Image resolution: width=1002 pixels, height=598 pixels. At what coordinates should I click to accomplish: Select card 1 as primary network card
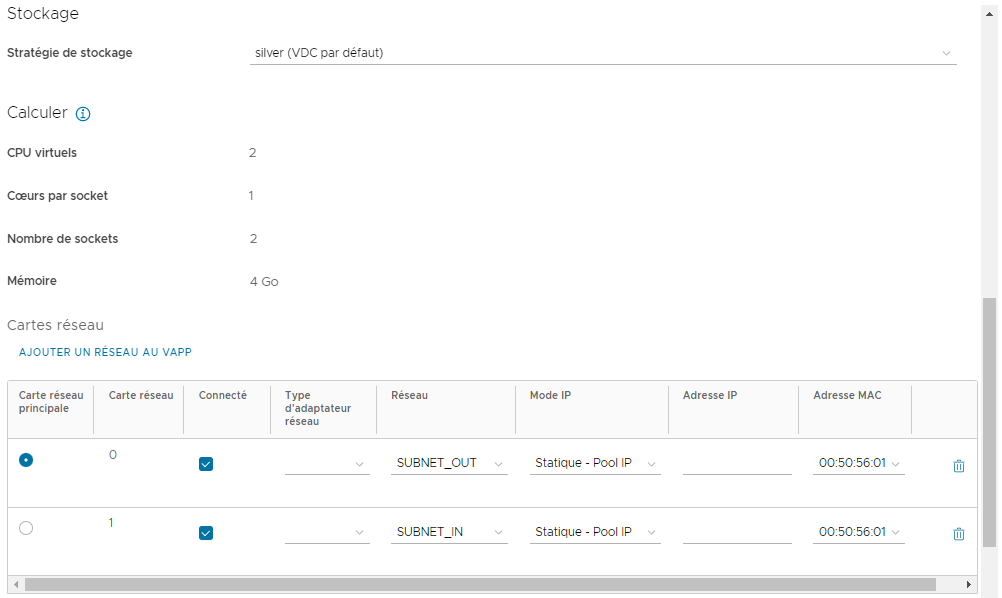[x=26, y=528]
